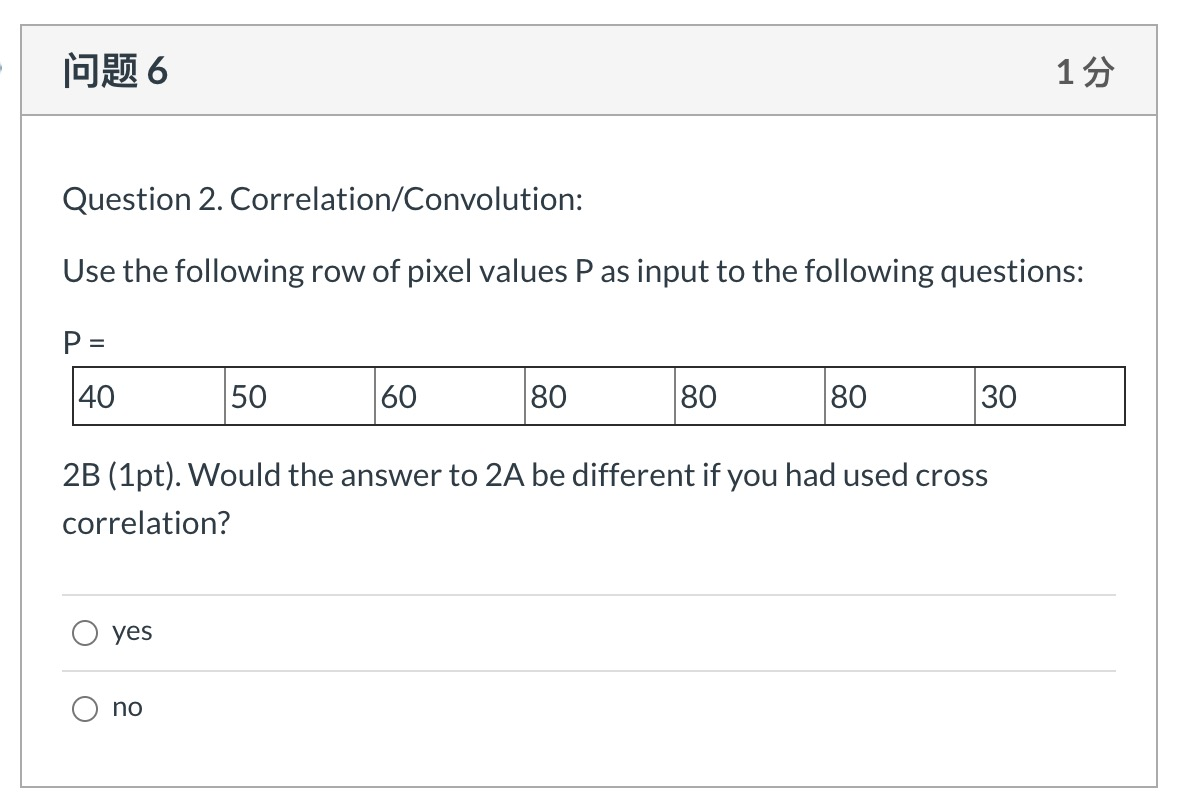Click the first 80 table cell
The image size is (1200, 808).
point(598,396)
